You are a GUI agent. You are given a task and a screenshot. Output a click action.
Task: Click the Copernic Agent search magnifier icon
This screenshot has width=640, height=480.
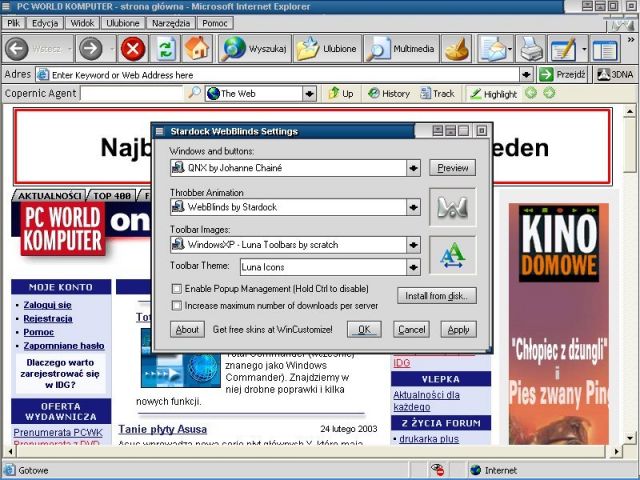[194, 93]
